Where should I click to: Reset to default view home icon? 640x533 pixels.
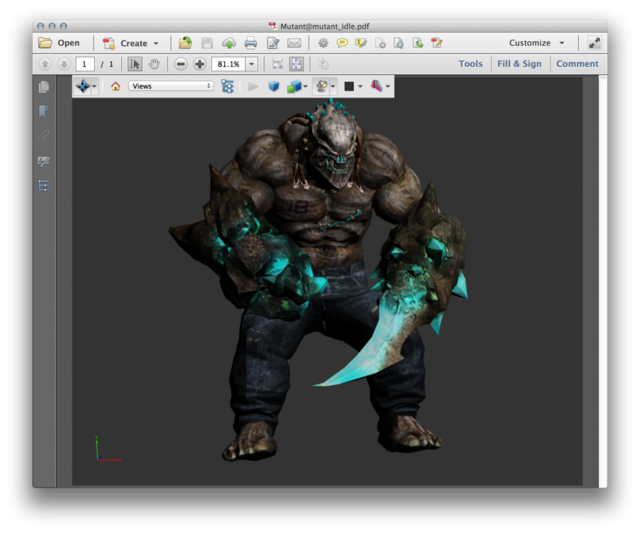click(116, 86)
